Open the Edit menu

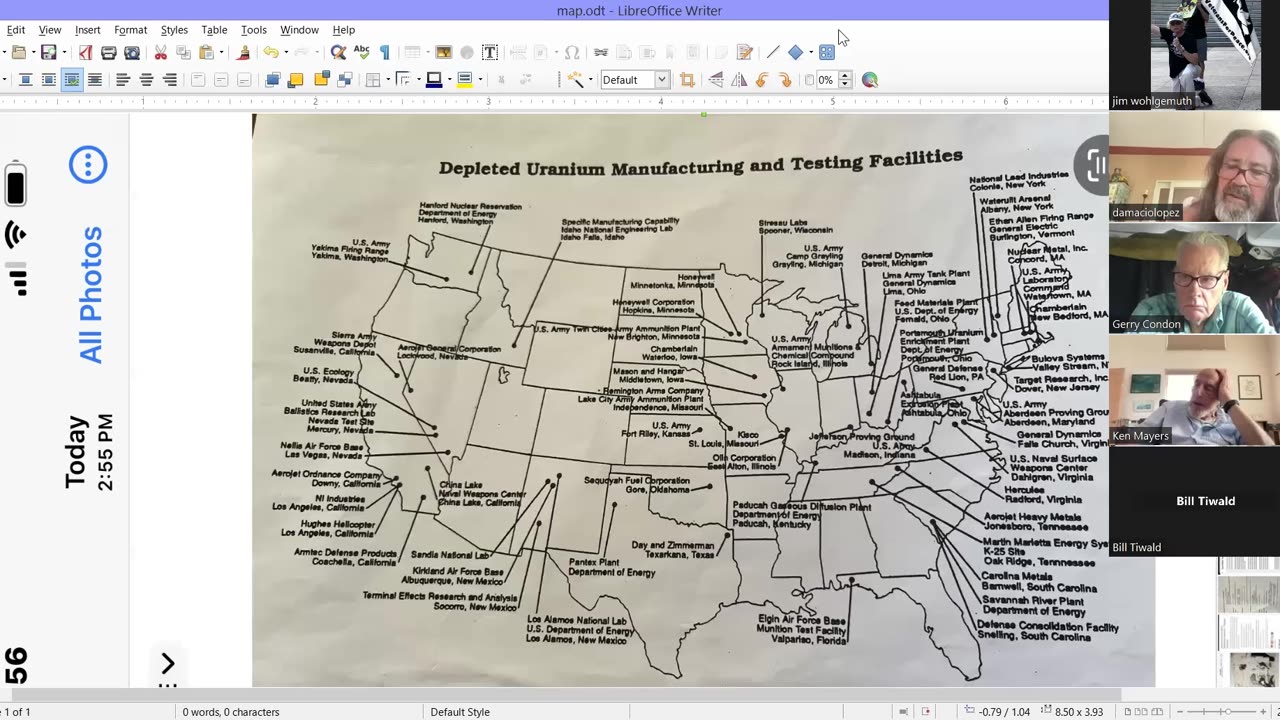[15, 30]
